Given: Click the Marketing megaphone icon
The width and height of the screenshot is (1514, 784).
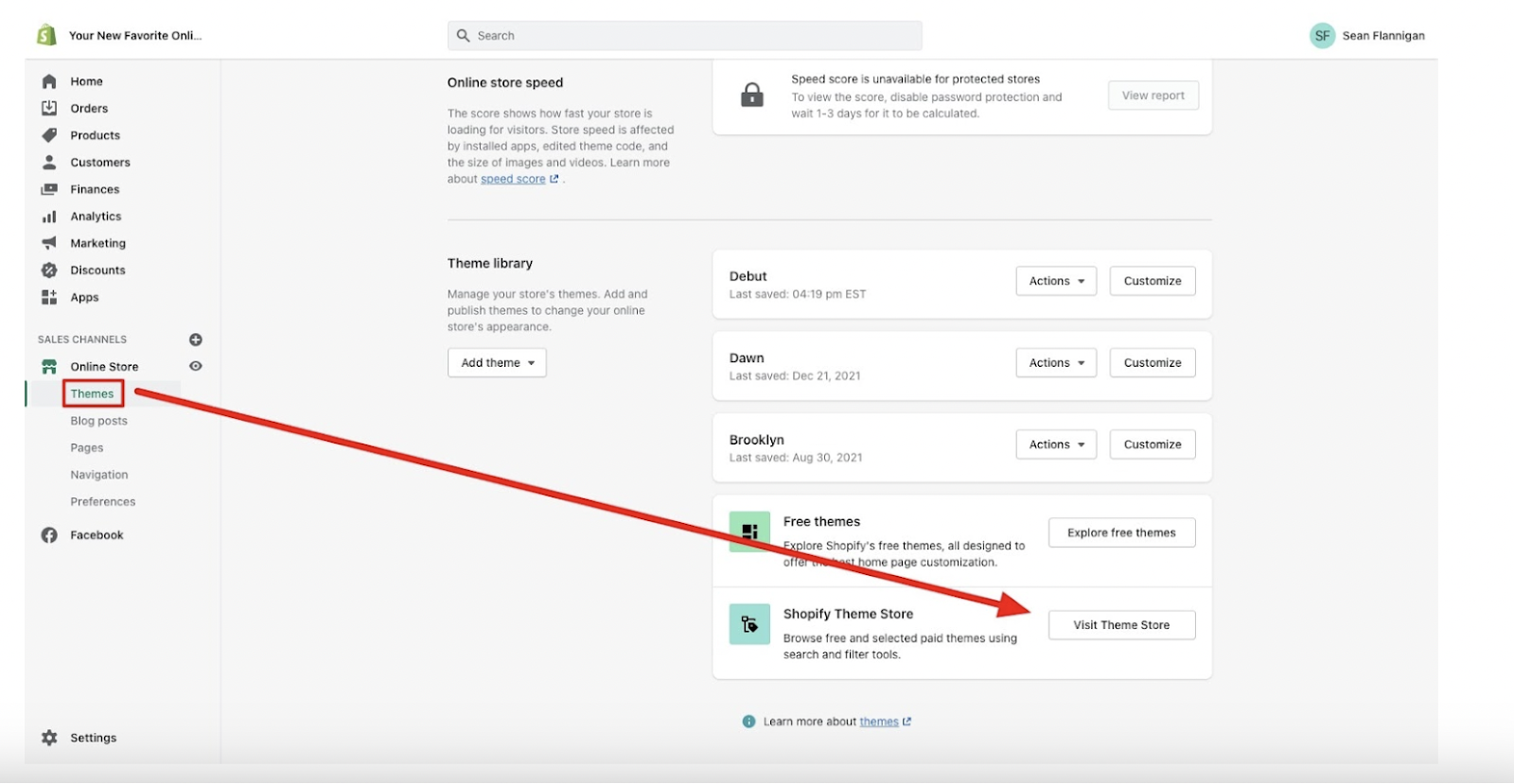Looking at the screenshot, I should tap(49, 243).
